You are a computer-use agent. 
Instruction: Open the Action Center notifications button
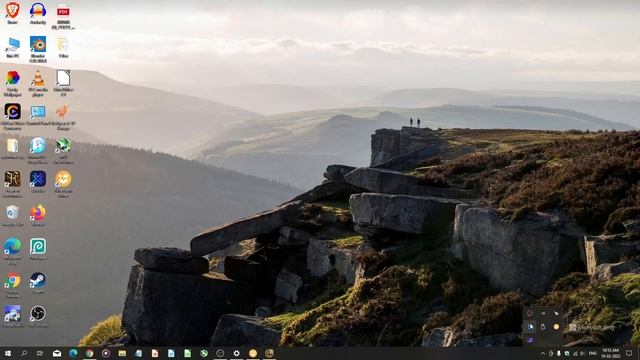[x=629, y=353]
